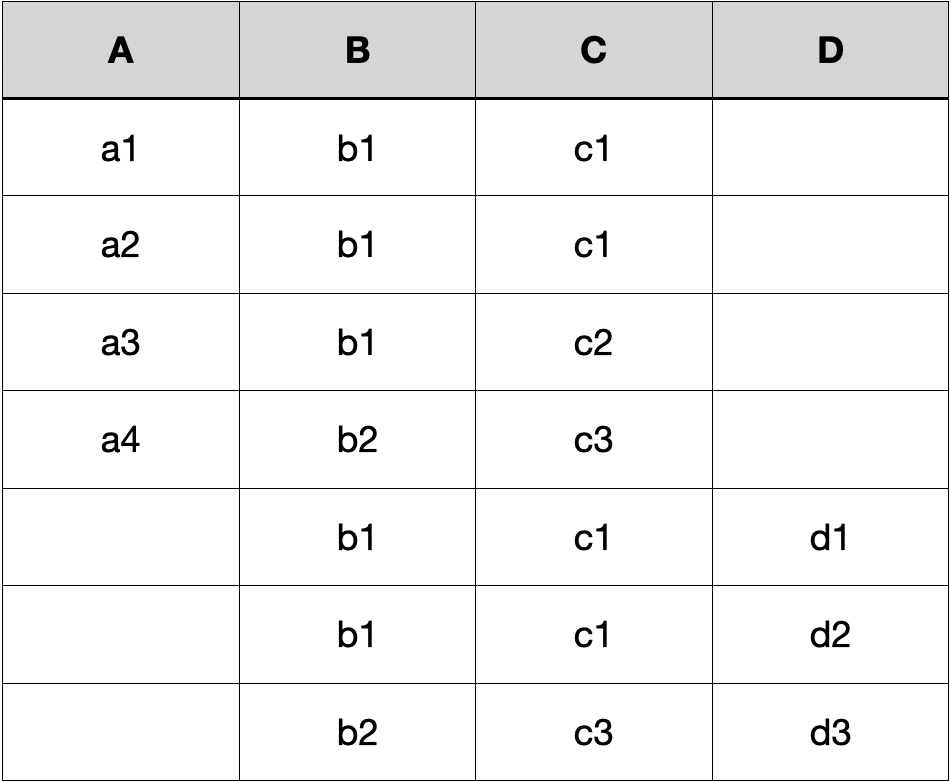Select the c1 cell in the a2 row
The width and height of the screenshot is (950, 782).
[593, 246]
